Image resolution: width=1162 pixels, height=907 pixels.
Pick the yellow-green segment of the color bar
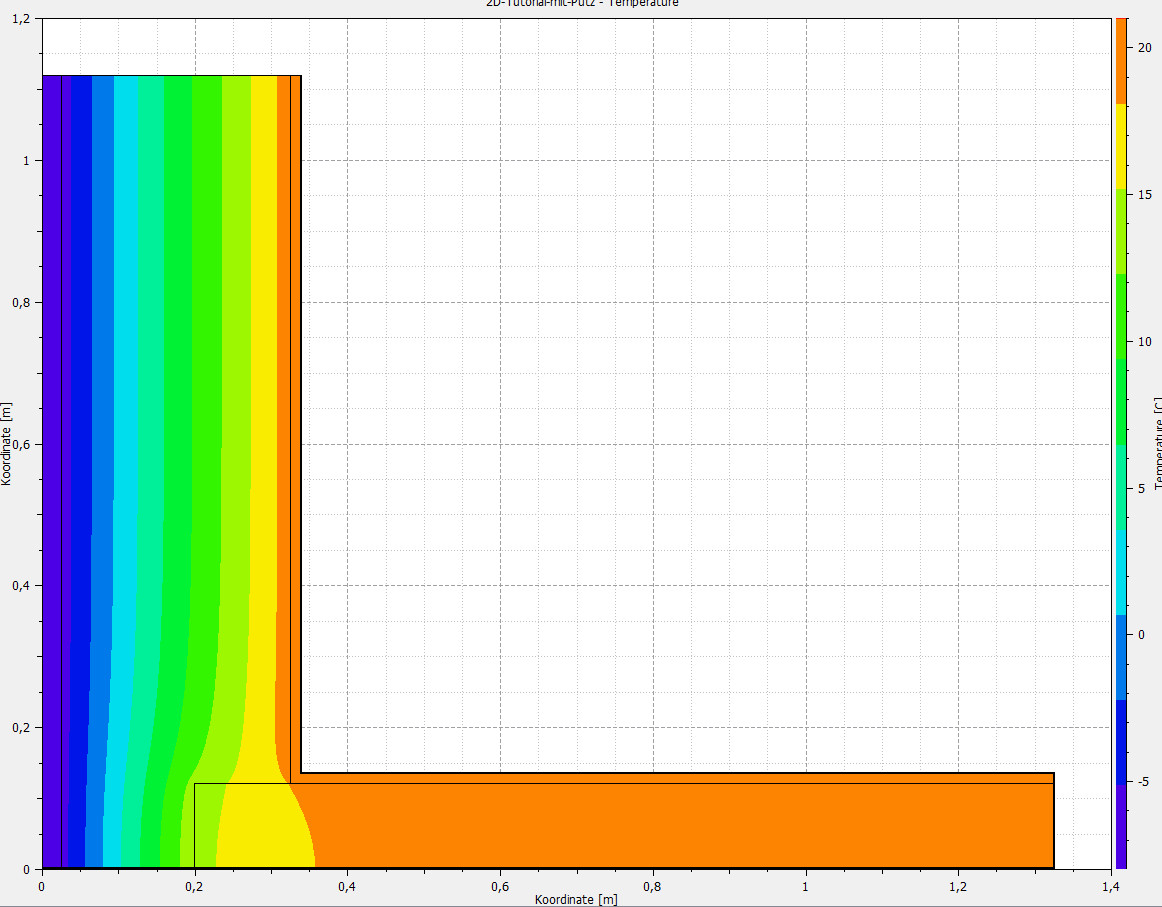1121,231
